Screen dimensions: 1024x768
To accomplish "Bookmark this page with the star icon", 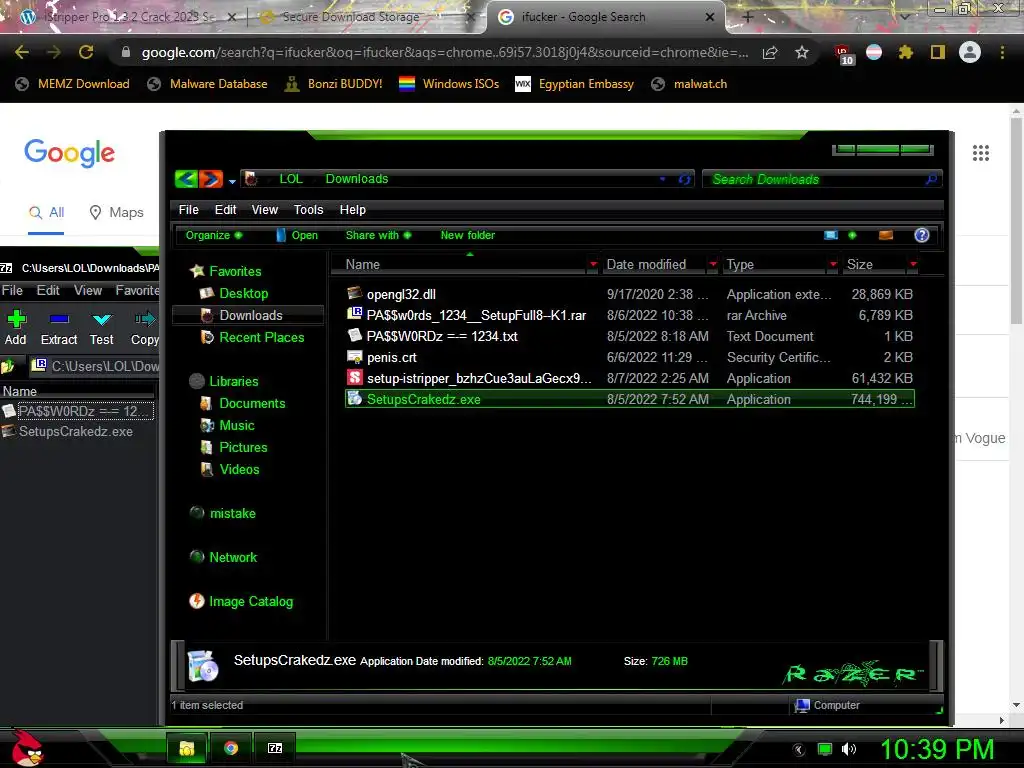I will [802, 52].
